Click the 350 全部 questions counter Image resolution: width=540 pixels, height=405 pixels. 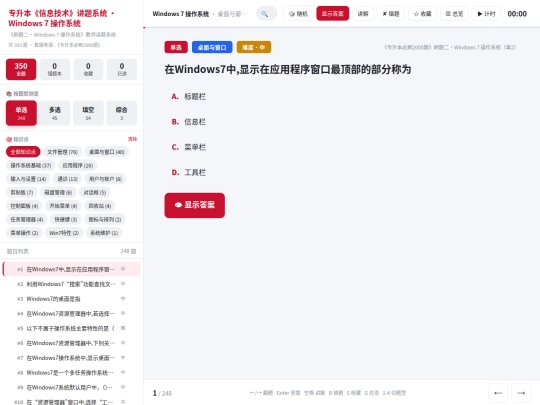coord(21,69)
